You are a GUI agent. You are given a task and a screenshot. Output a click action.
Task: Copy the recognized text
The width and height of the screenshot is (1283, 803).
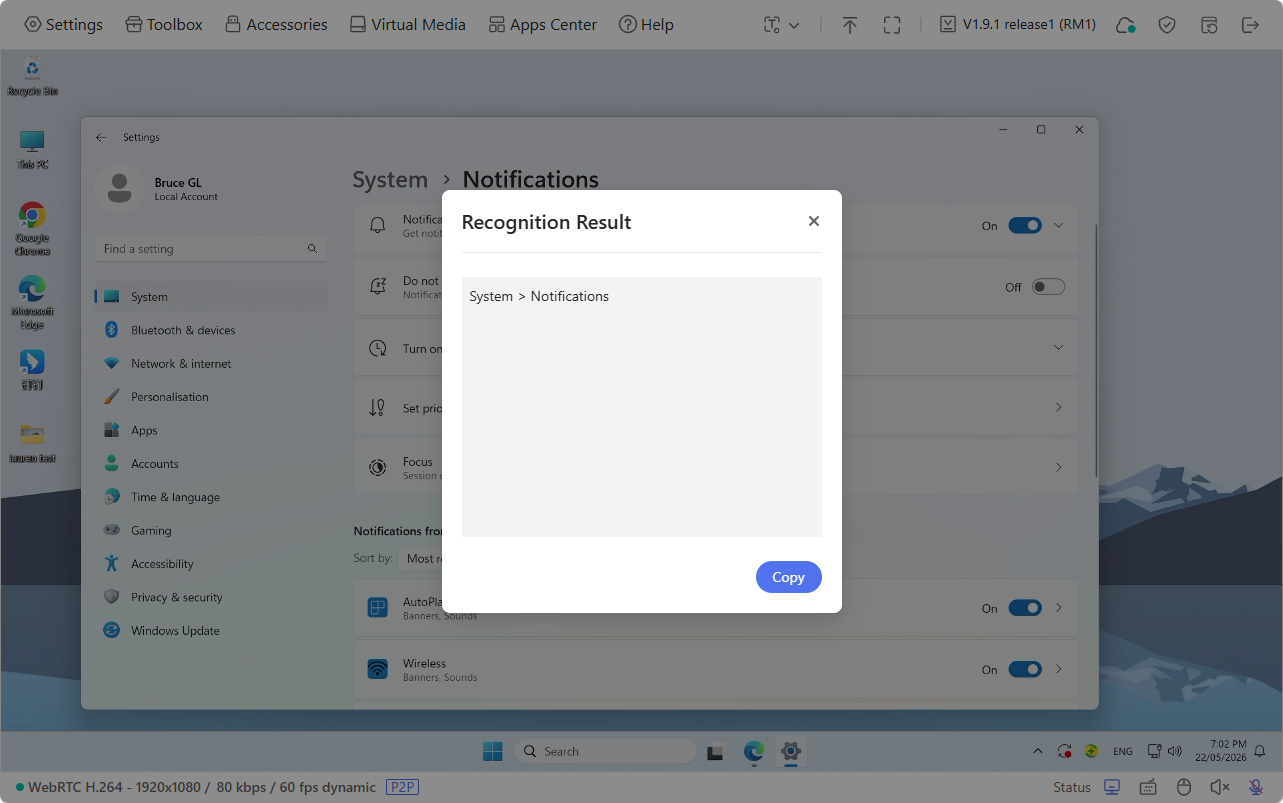788,577
